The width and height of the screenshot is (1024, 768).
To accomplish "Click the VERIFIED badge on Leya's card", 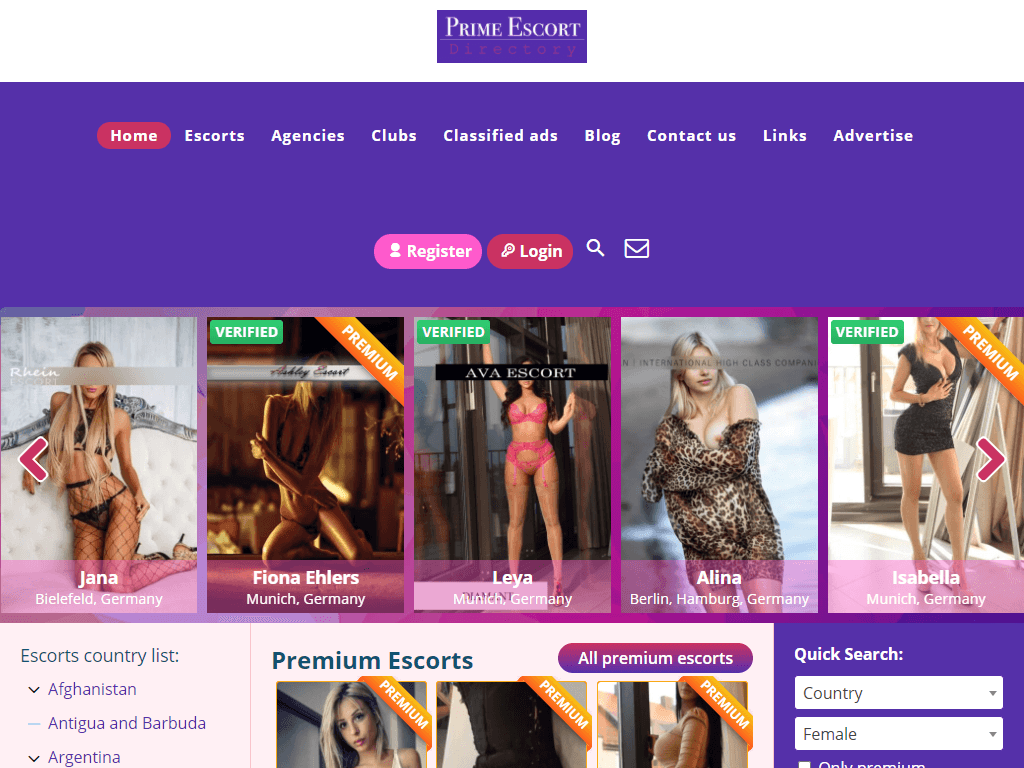I will click(453, 331).
